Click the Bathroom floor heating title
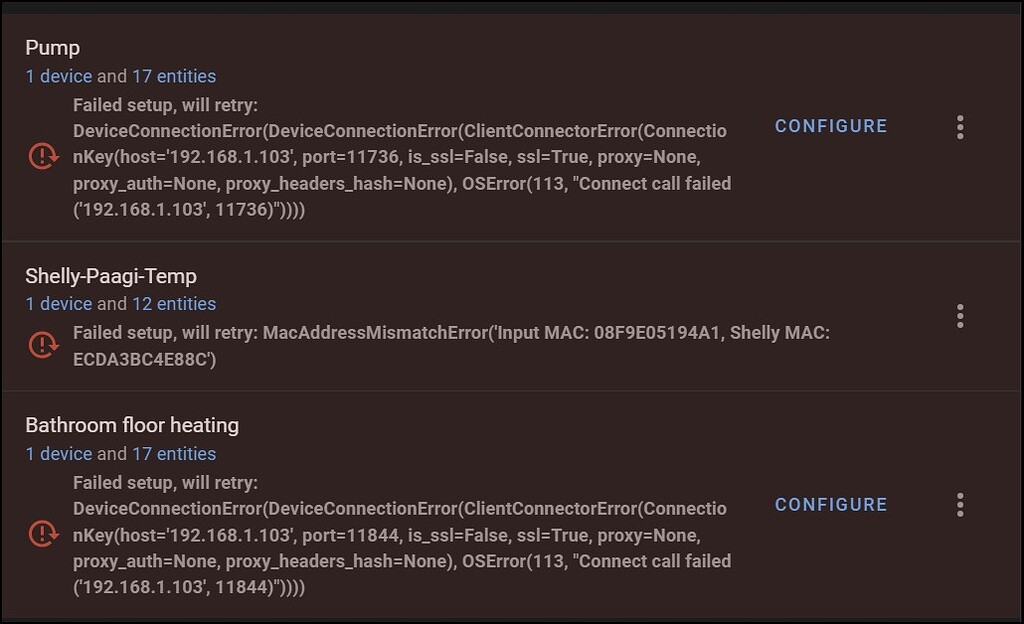Screen dimensions: 1024x624 click(132, 425)
